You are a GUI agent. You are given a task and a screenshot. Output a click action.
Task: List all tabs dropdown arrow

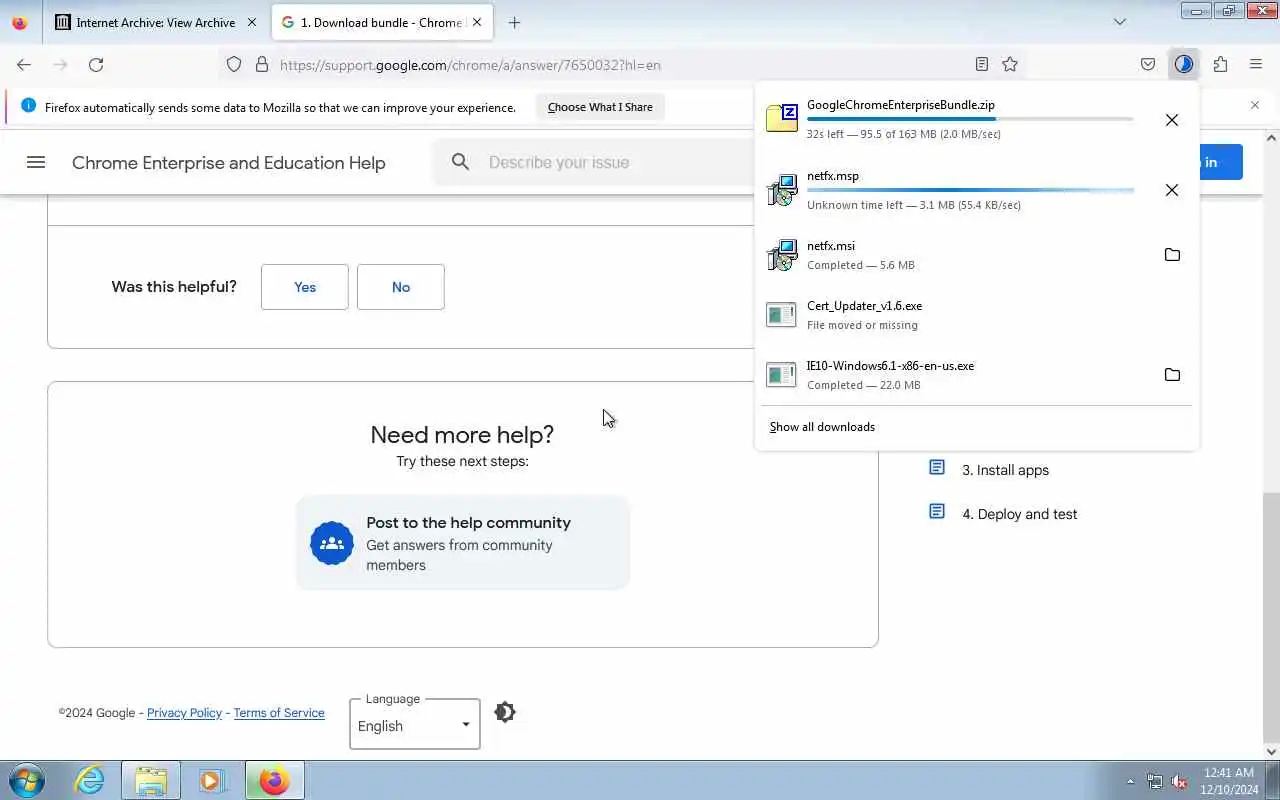[1120, 22]
